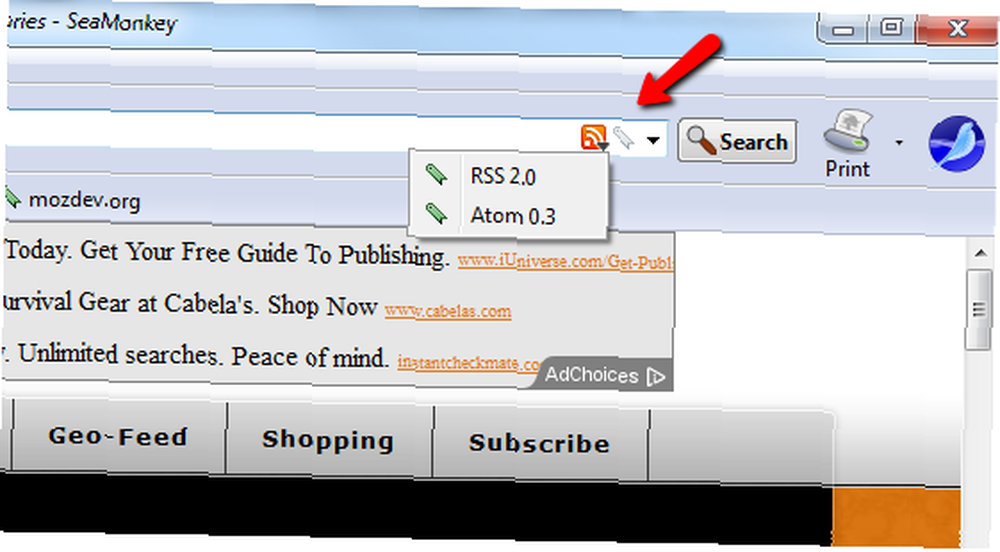The height and width of the screenshot is (552, 1000).
Task: Follow the www.iUniverse.com ad link
Action: 566,261
